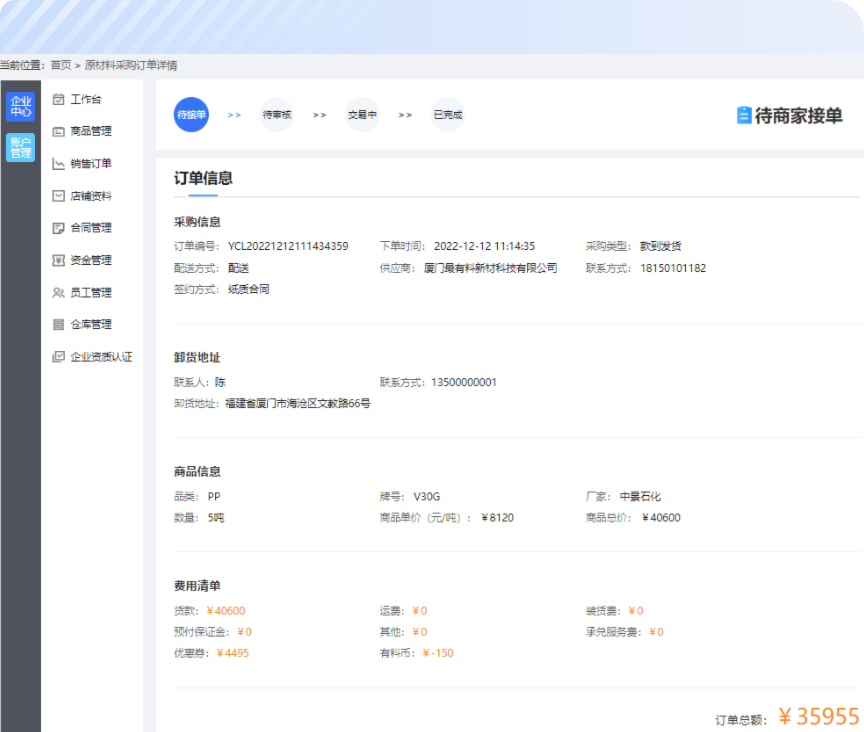Click the clipboard icon beside 待商家接单
This screenshot has width=864, height=732.
click(x=744, y=115)
